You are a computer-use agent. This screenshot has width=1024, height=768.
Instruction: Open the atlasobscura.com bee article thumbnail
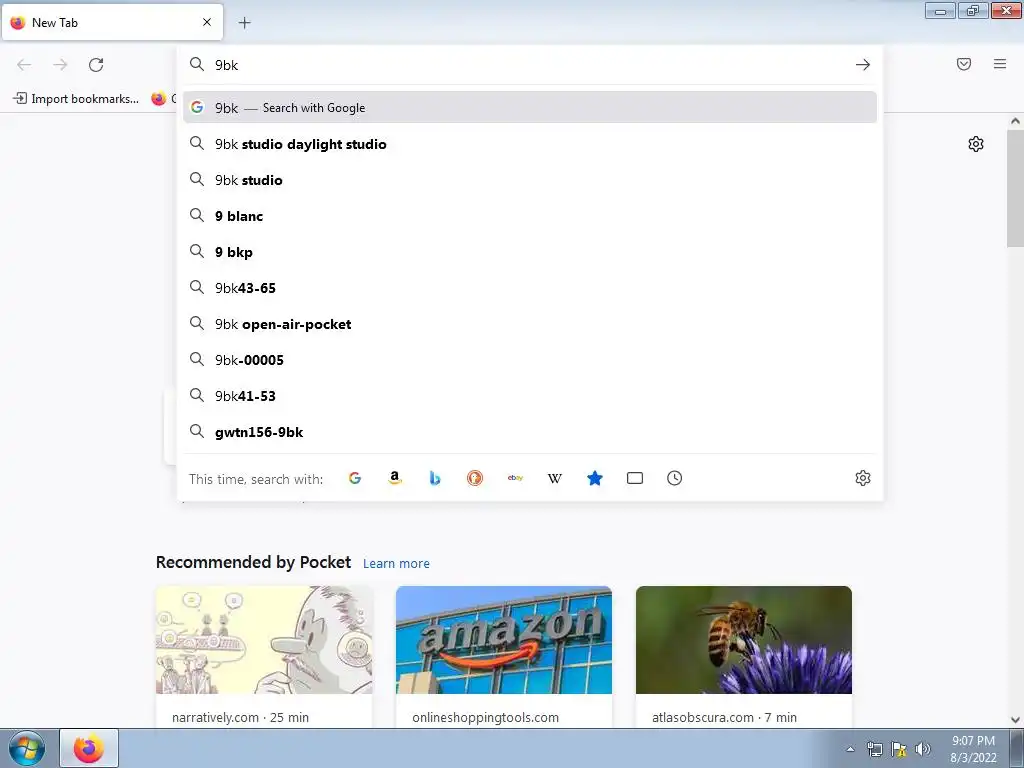pos(744,640)
